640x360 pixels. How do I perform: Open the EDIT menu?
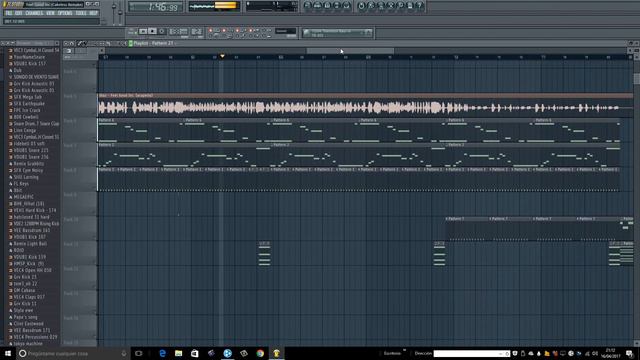[x=19, y=13]
